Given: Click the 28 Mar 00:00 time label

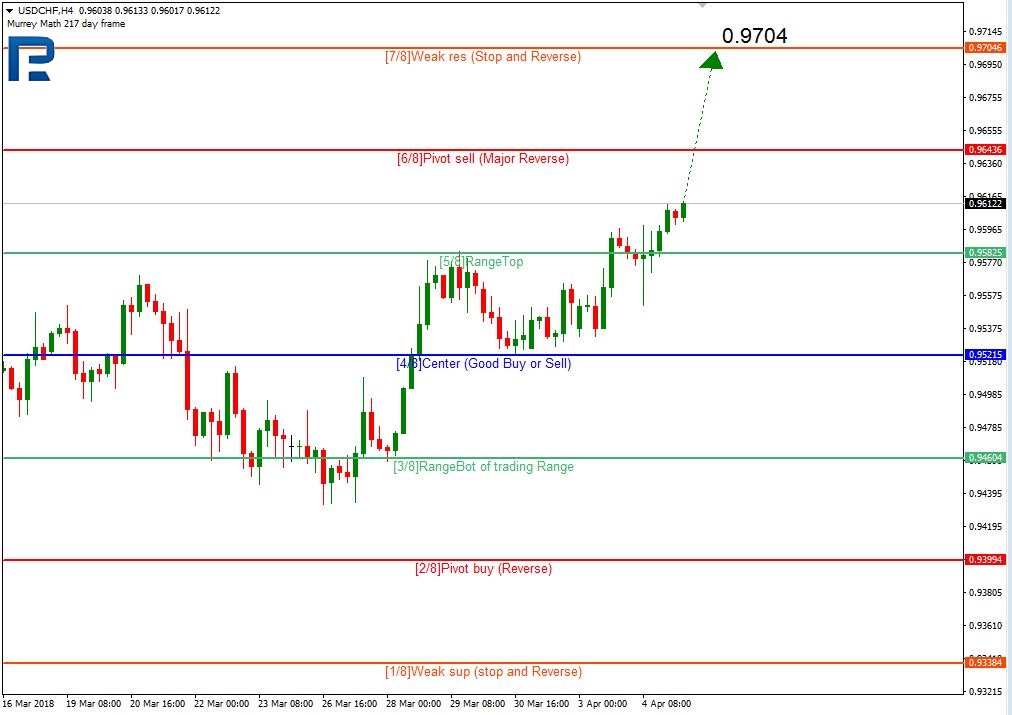Looking at the screenshot, I should coord(413,703).
